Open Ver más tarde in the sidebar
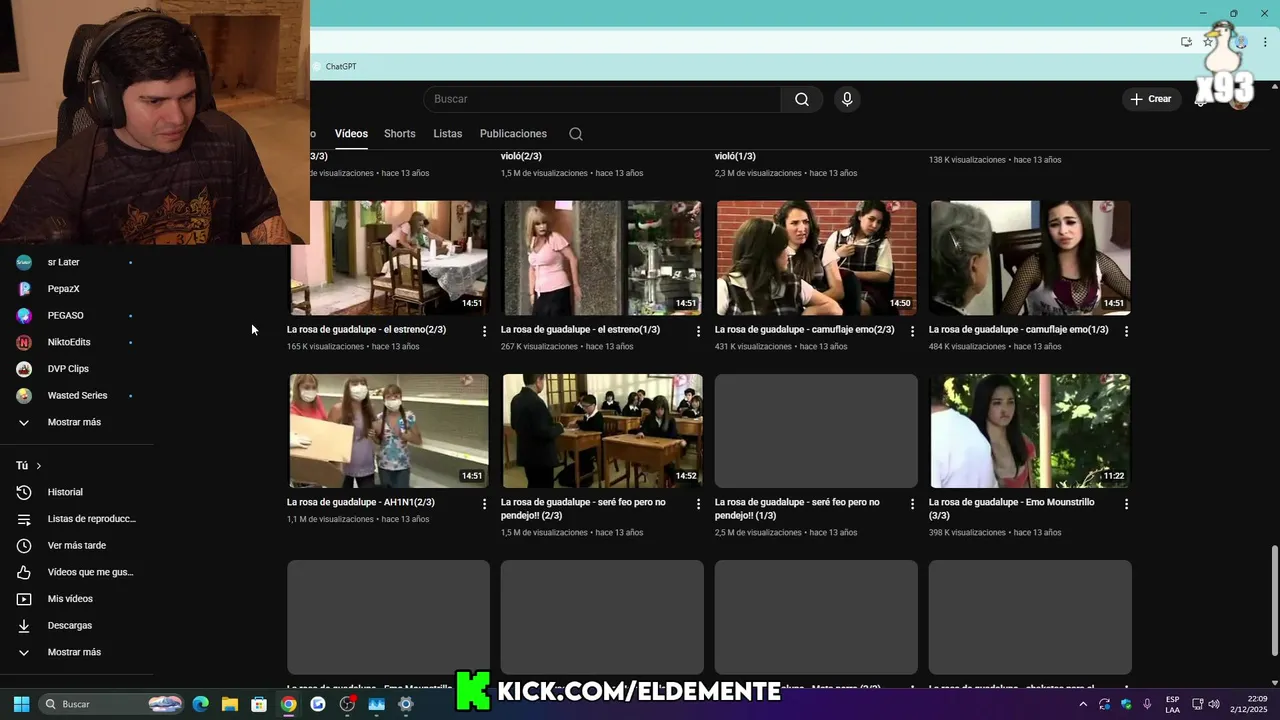The width and height of the screenshot is (1280, 720). coord(76,545)
